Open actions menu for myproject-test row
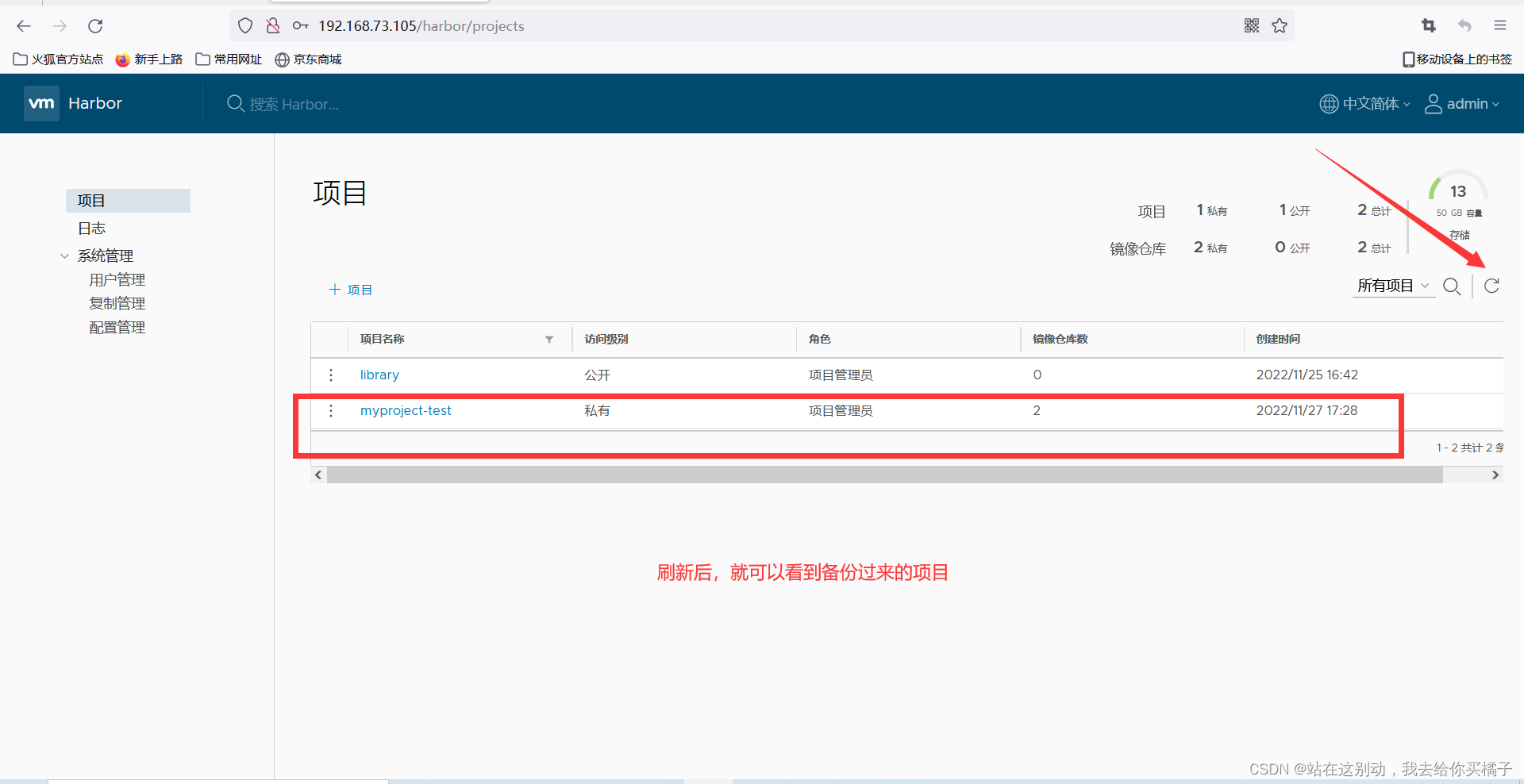Image resolution: width=1524 pixels, height=784 pixels. [x=331, y=410]
